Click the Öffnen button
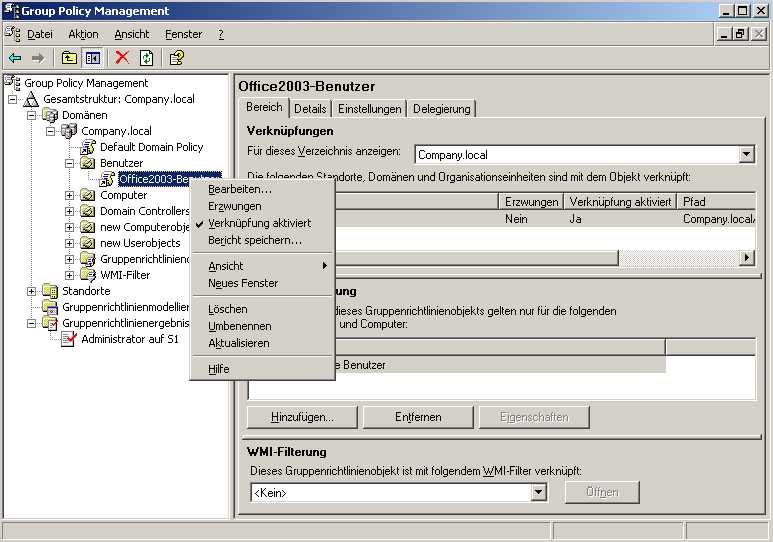 [x=602, y=492]
